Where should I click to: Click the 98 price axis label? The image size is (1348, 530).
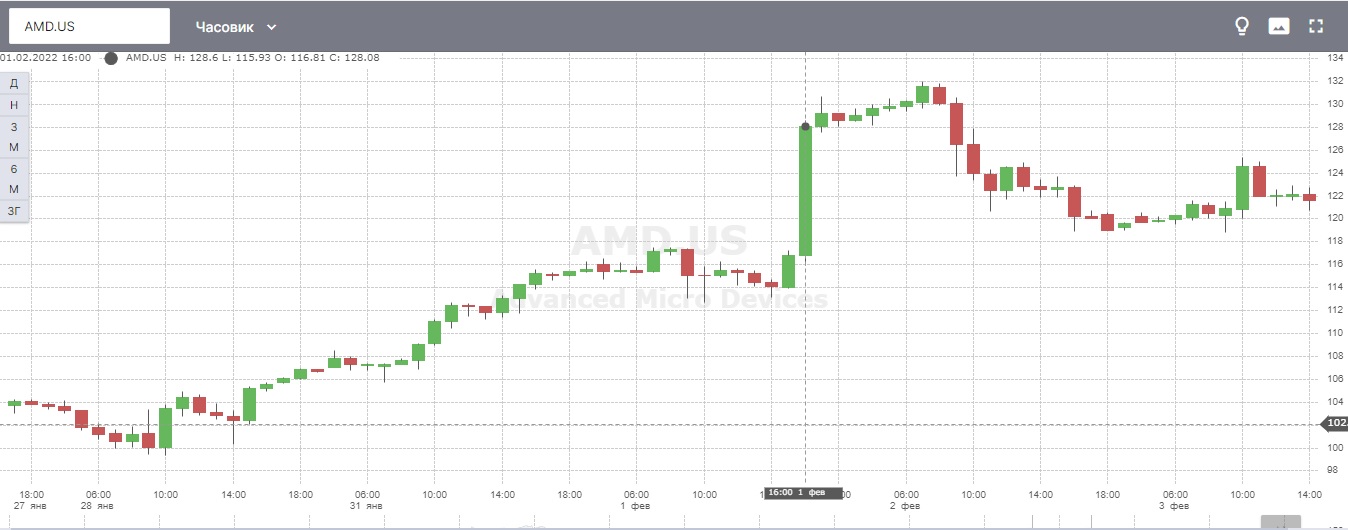point(1333,469)
